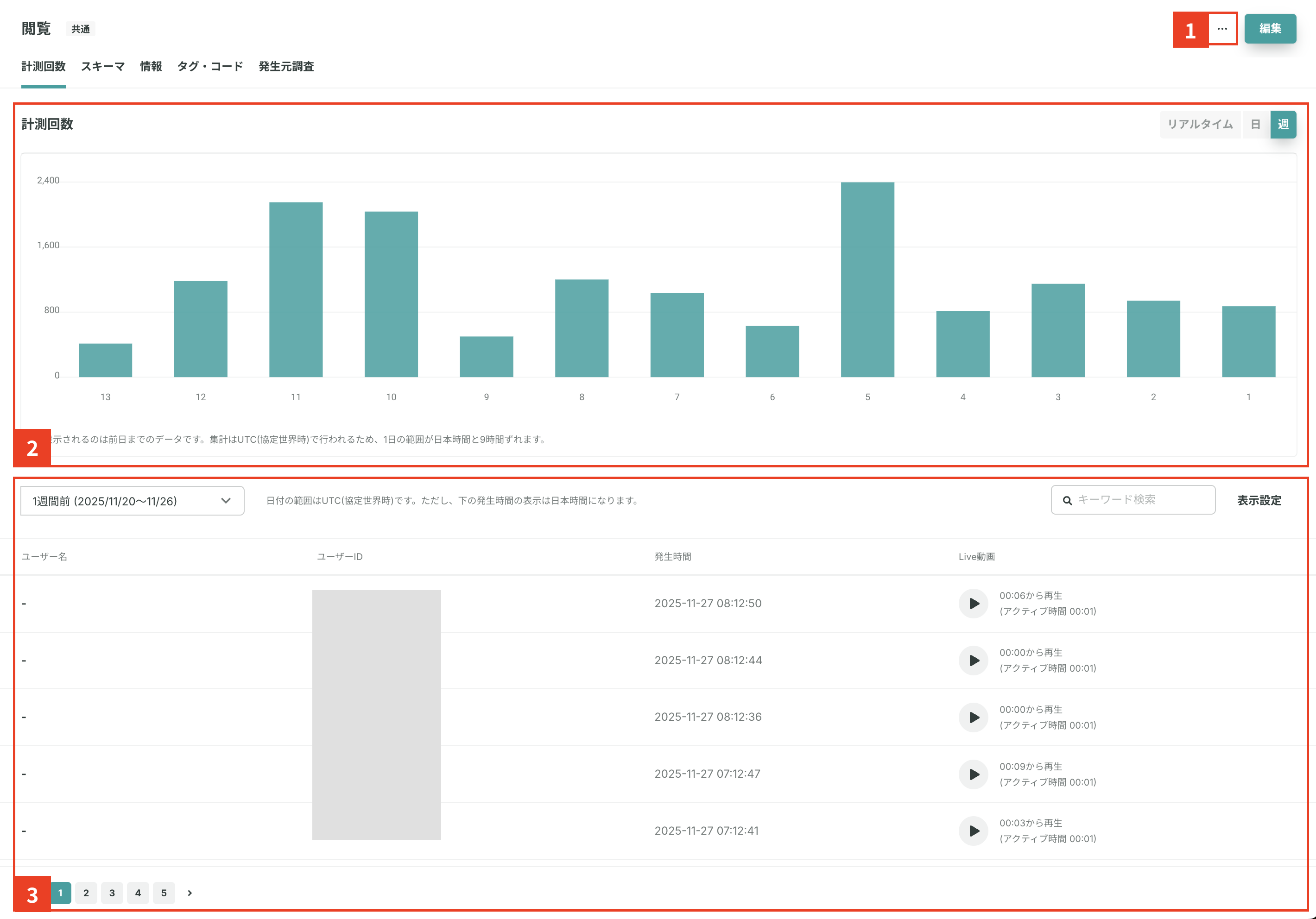The image size is (1316, 919).
Task: Click the next page arrow icon
Action: tap(190, 893)
